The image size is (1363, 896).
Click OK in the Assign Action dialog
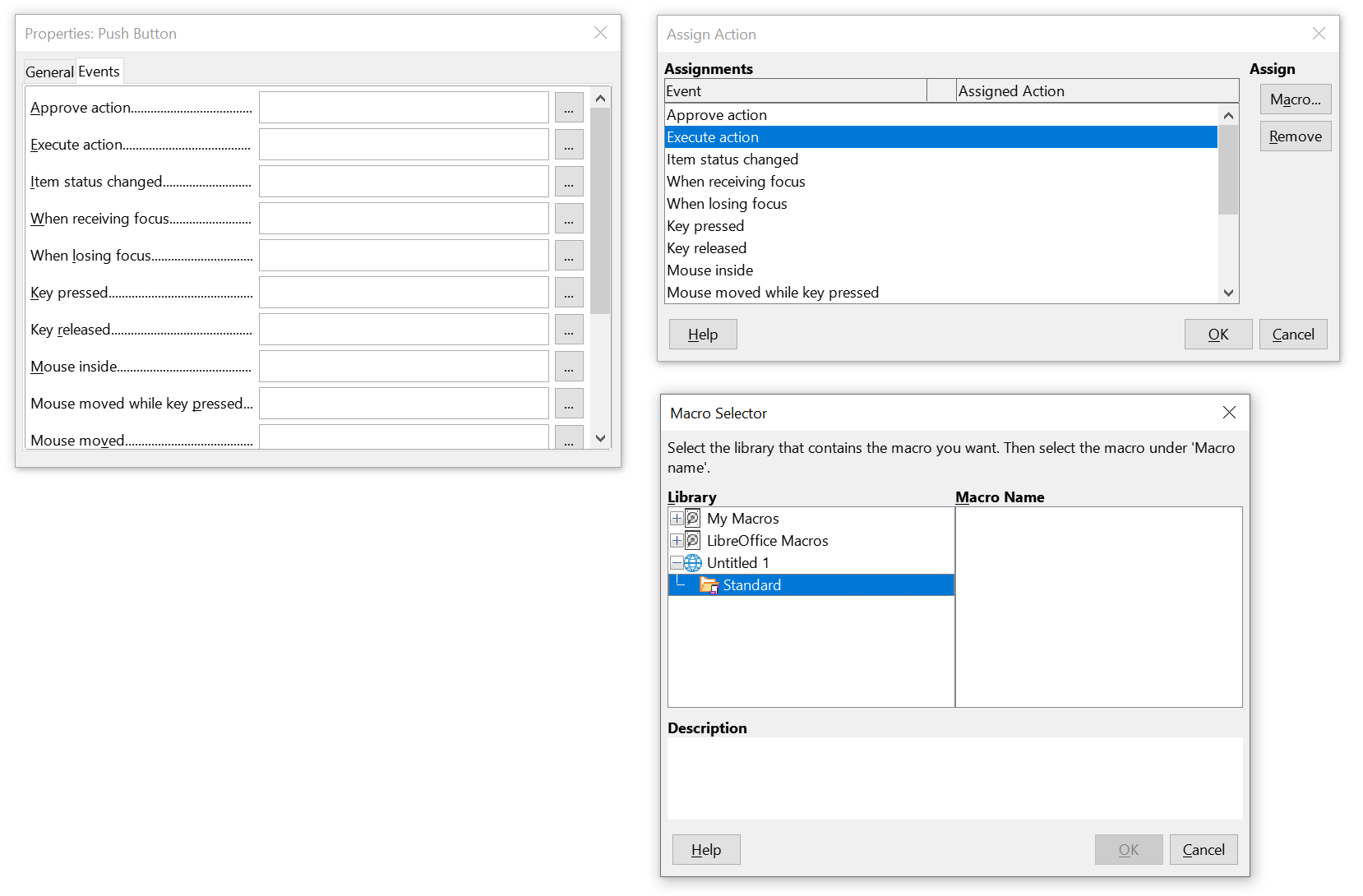(1218, 335)
